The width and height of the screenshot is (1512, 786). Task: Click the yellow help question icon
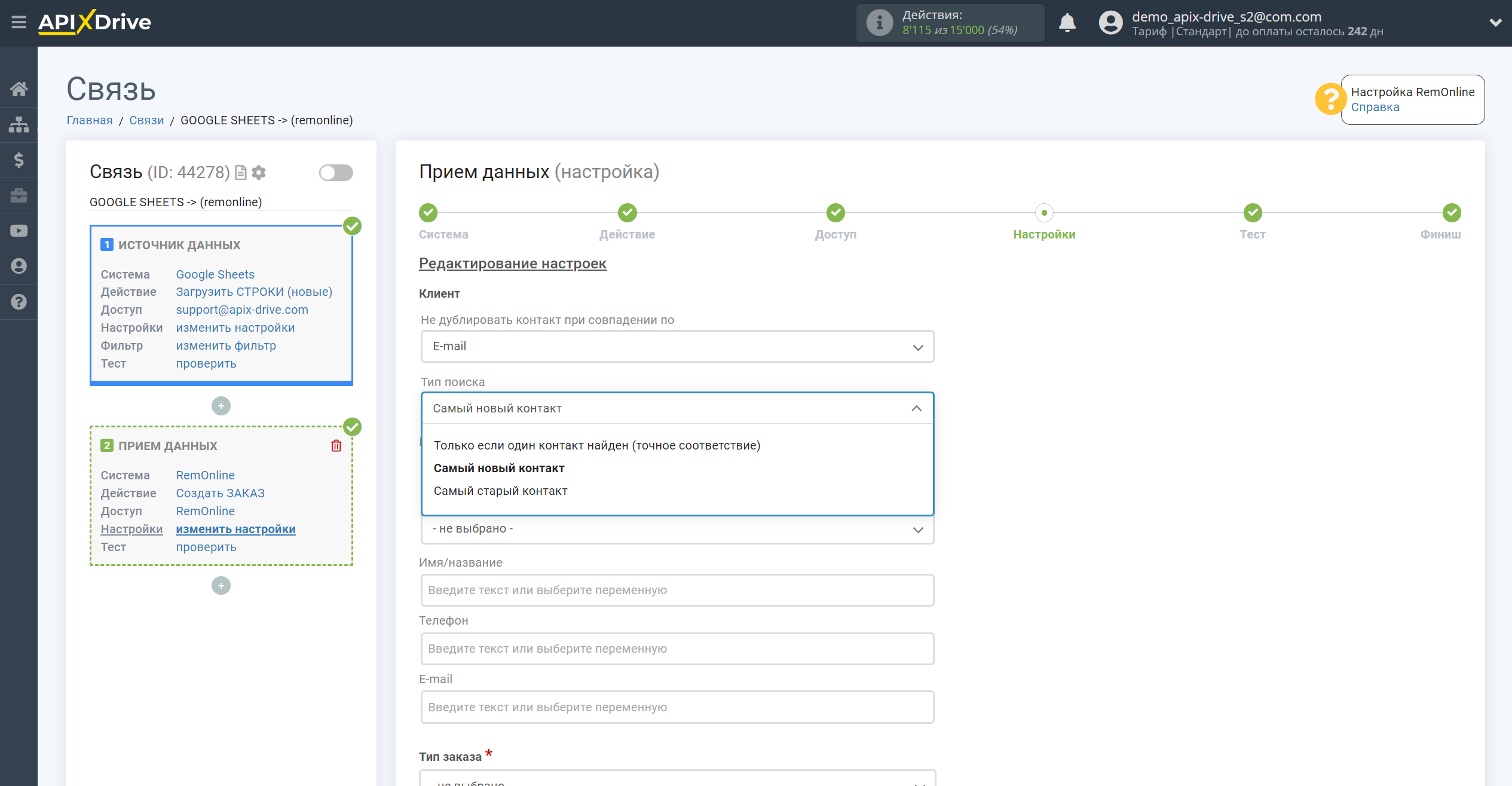(1330, 99)
